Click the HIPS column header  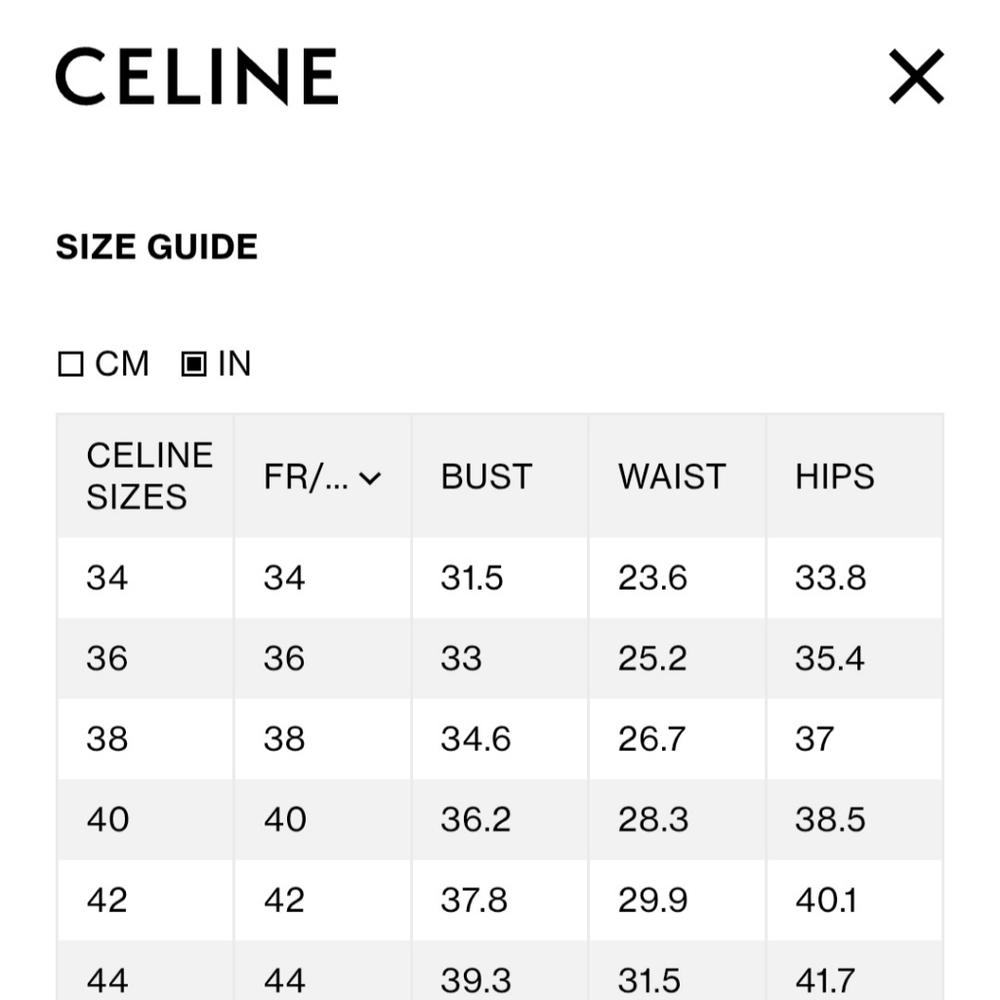(834, 477)
